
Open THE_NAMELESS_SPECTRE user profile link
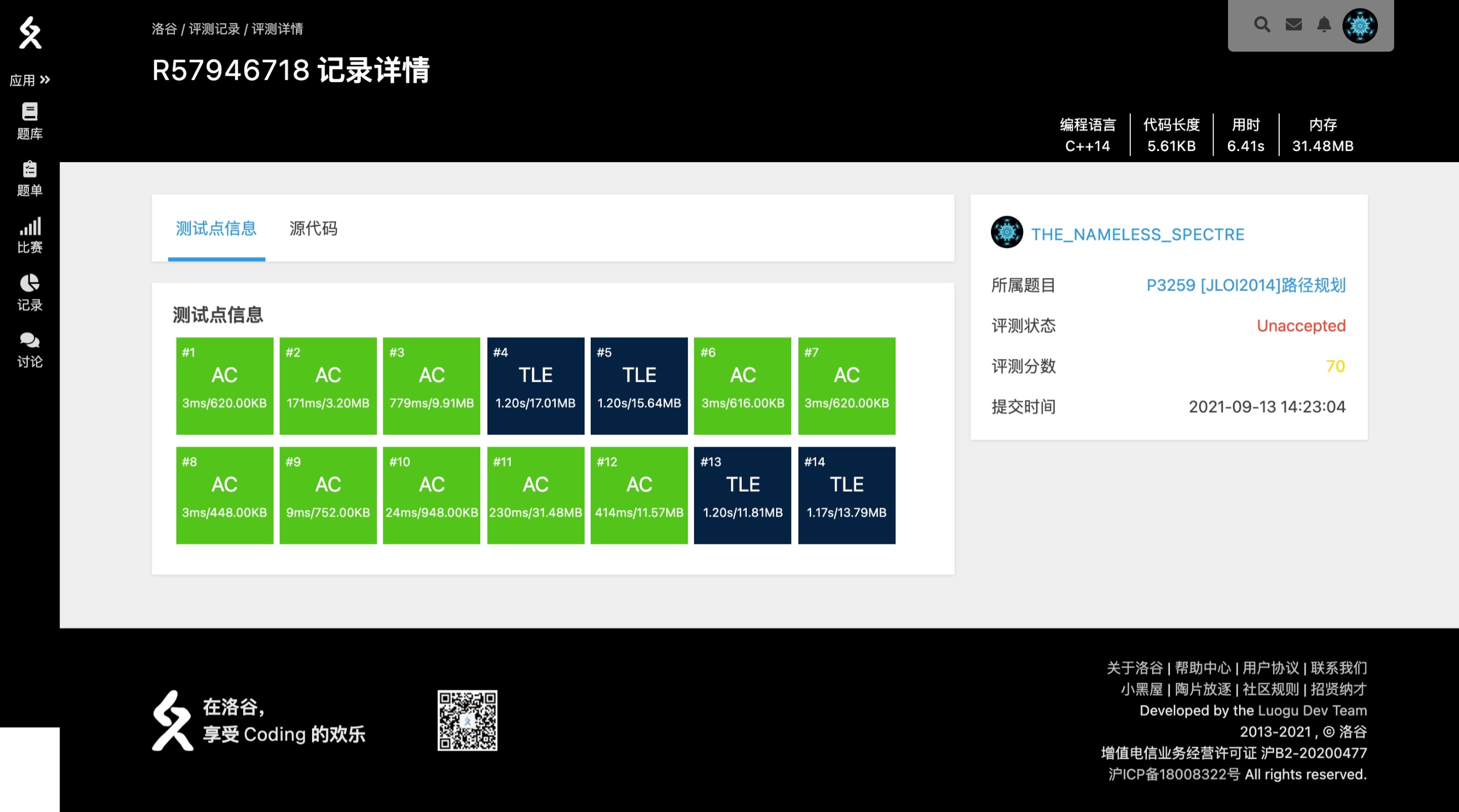point(1138,234)
